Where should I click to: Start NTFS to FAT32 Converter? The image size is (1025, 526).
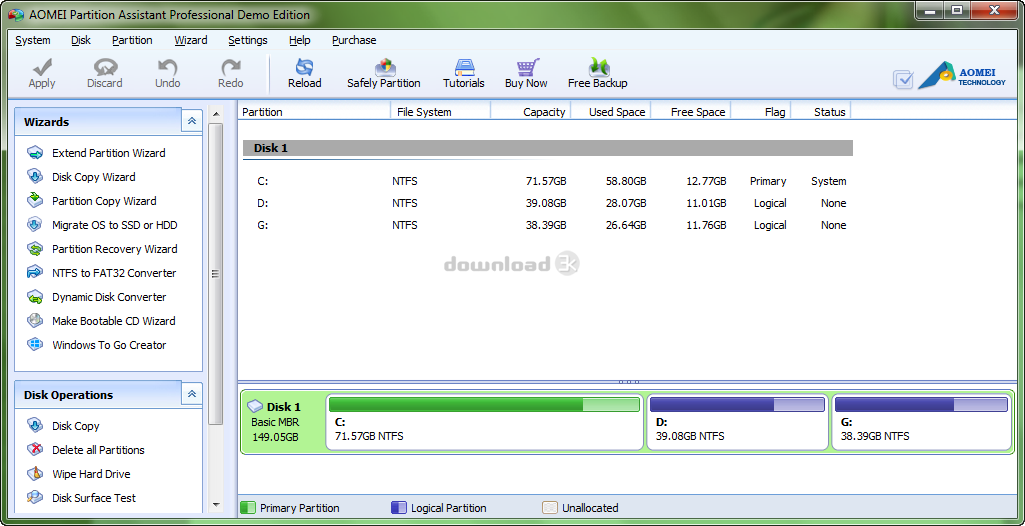click(x=114, y=273)
